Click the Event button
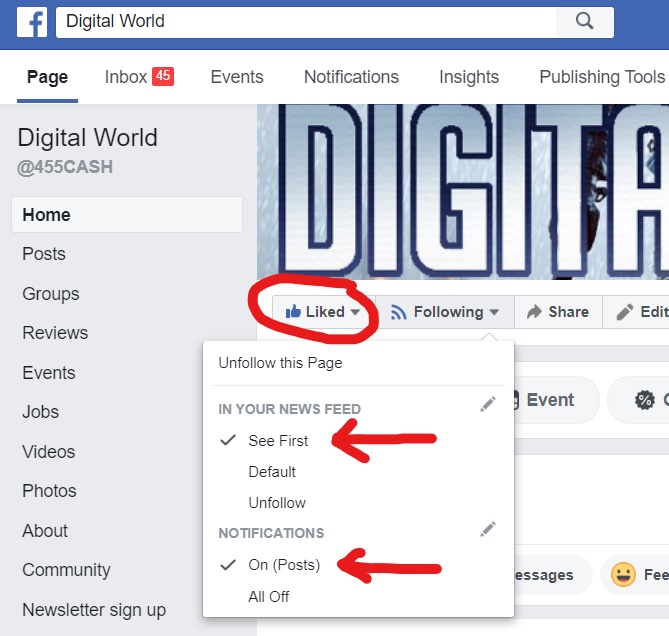Screen dimensions: 669x636 tap(555, 400)
